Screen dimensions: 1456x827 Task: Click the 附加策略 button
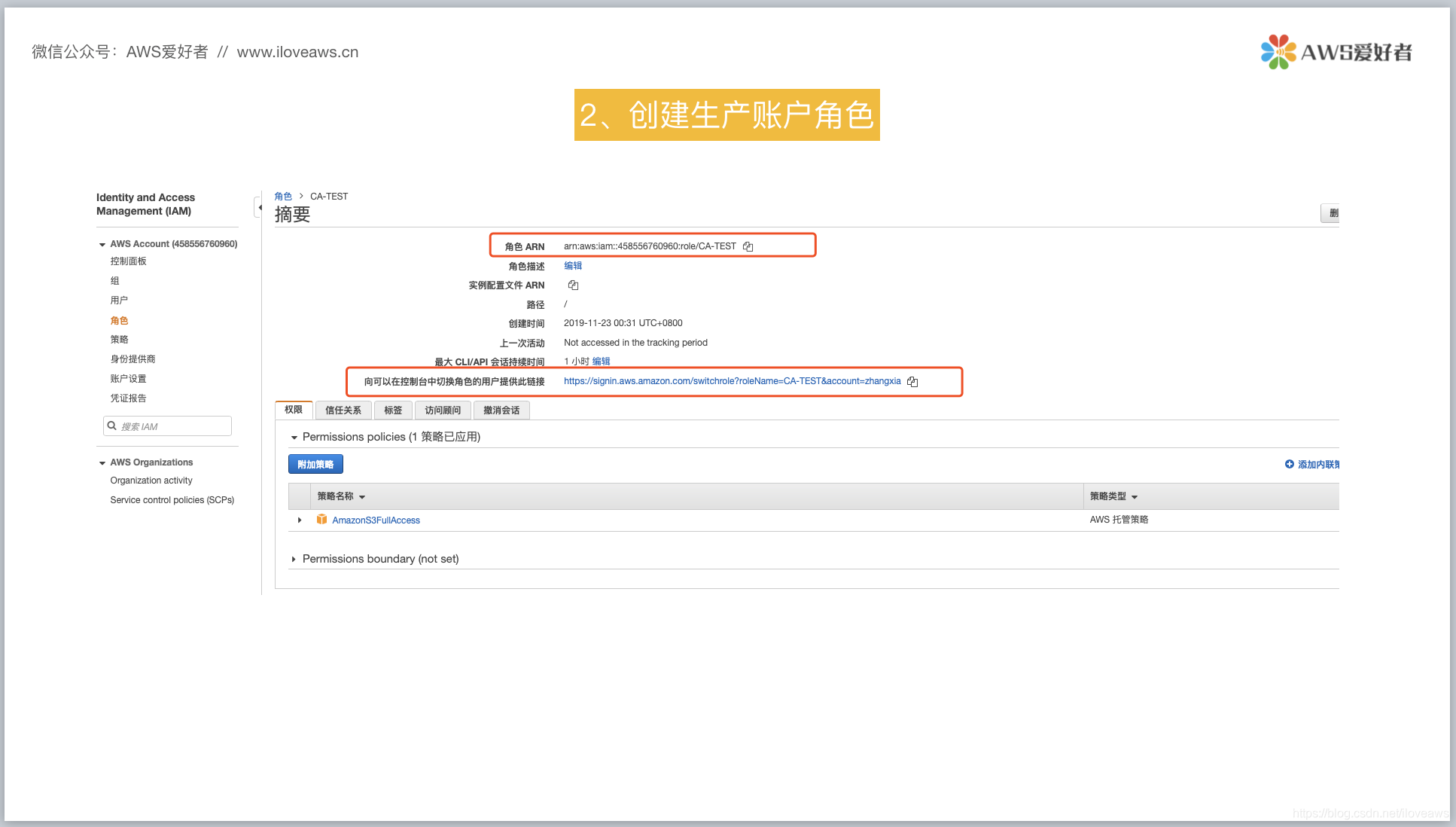pyautogui.click(x=315, y=464)
